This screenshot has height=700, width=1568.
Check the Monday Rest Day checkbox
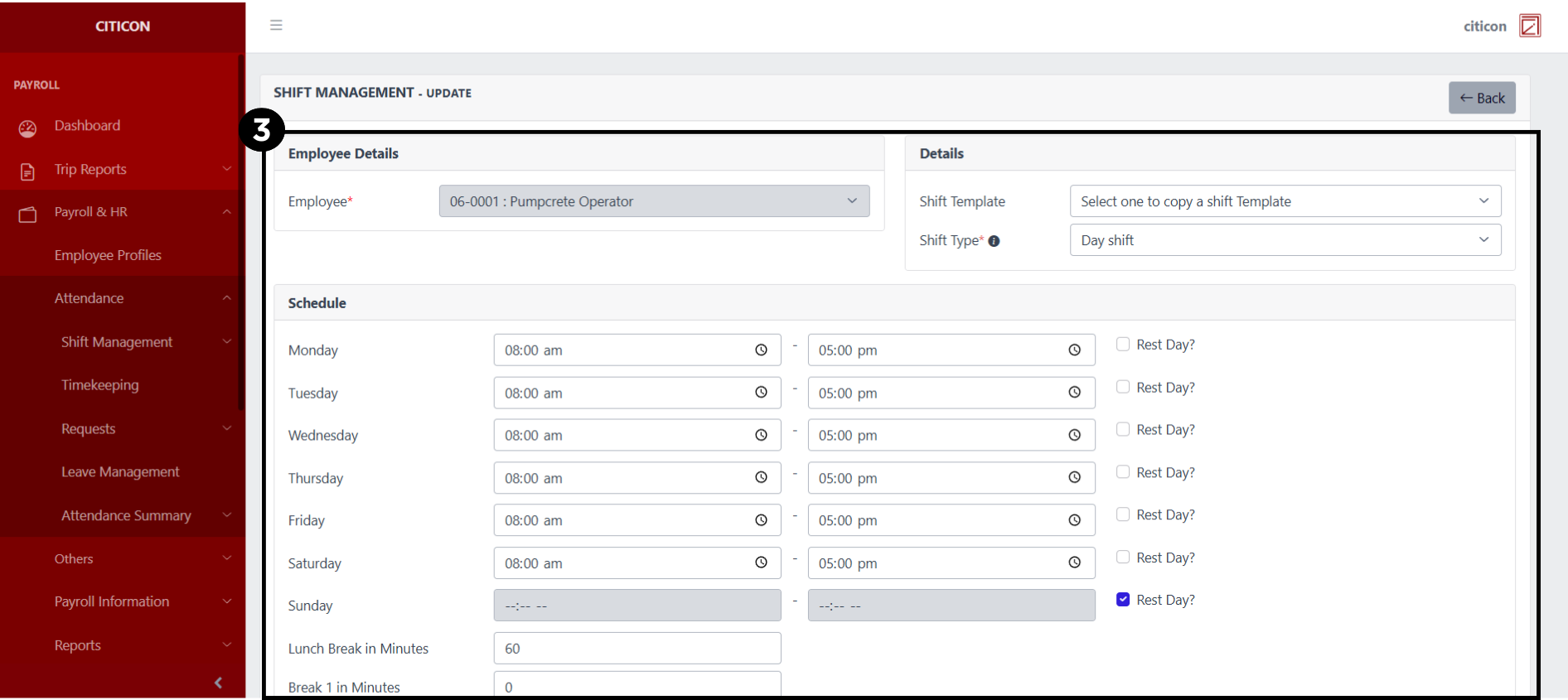[x=1123, y=345]
